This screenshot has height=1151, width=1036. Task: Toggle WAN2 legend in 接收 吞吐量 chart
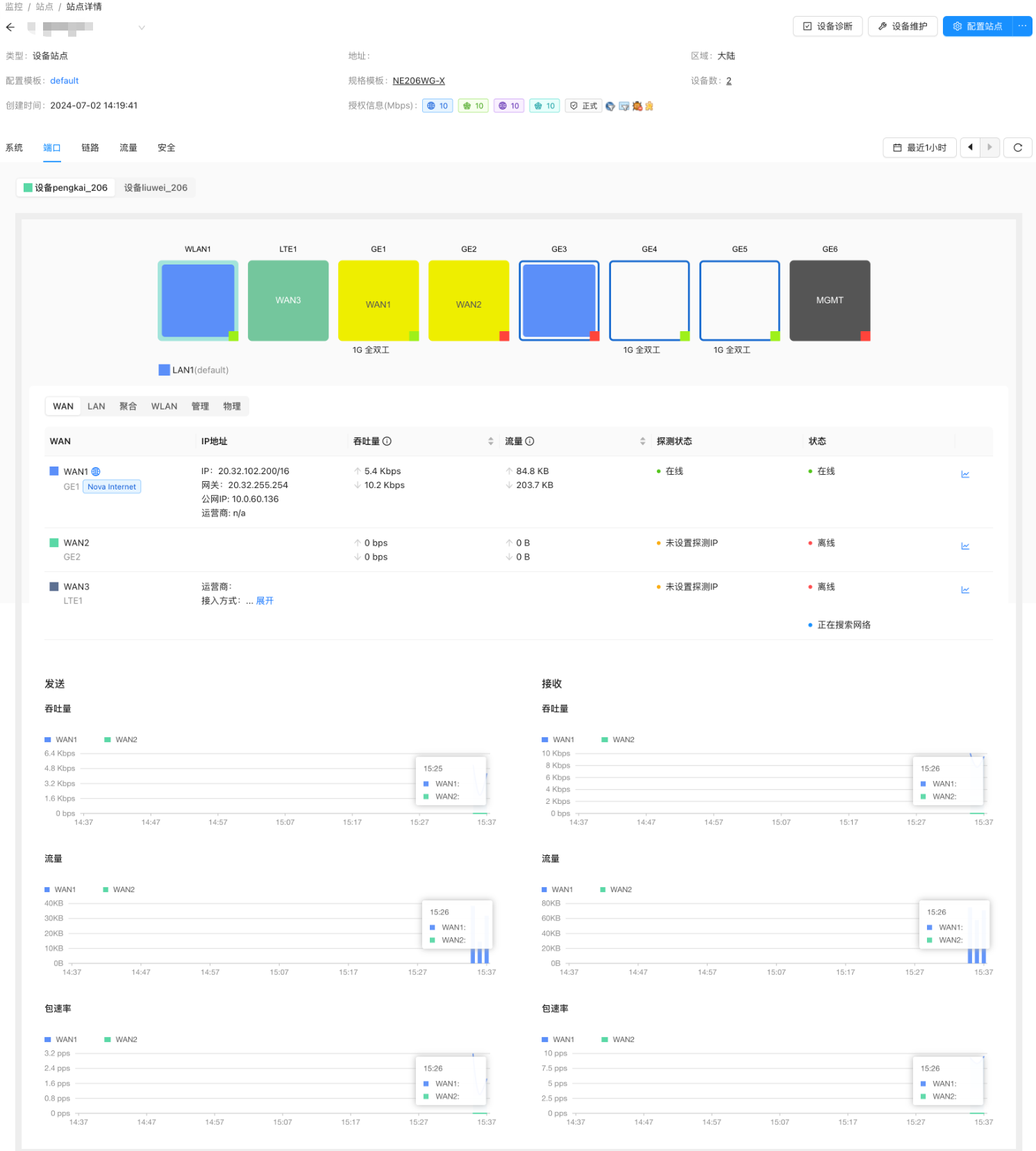pyautogui.click(x=618, y=739)
